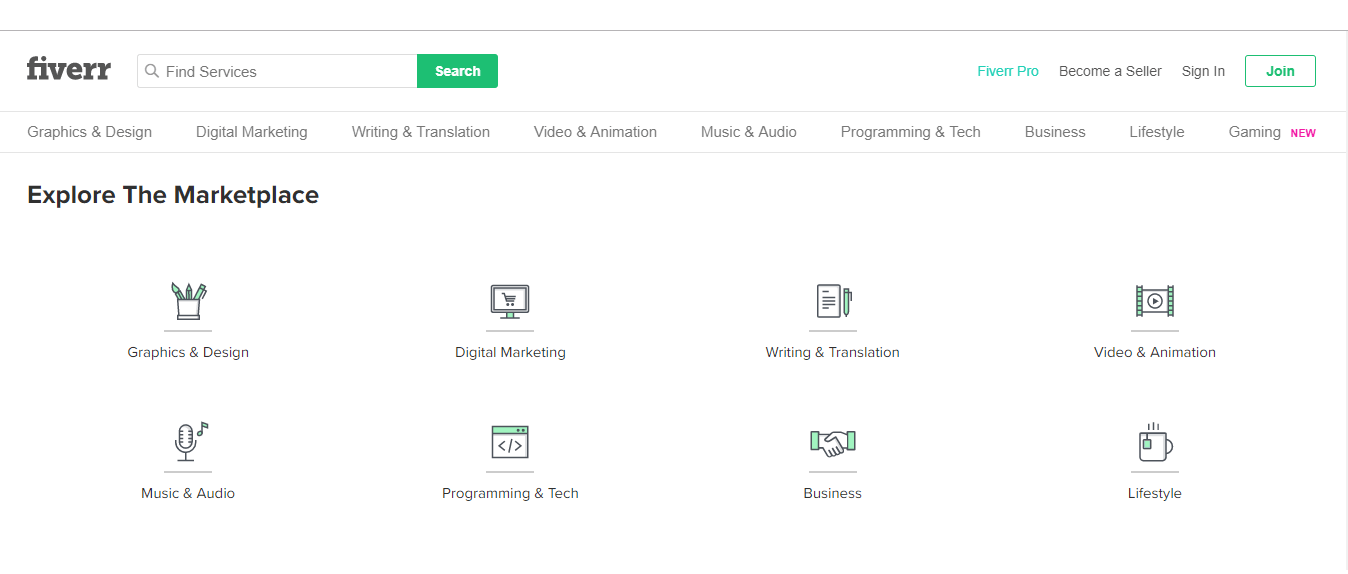
Task: Click the Explore The Marketplace heading
Action: pos(173,195)
